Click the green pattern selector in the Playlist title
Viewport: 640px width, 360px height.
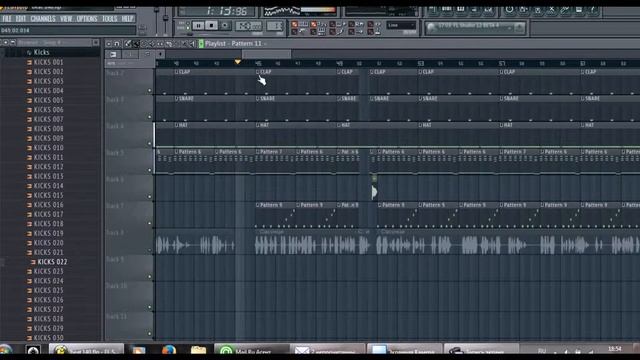tap(201, 44)
